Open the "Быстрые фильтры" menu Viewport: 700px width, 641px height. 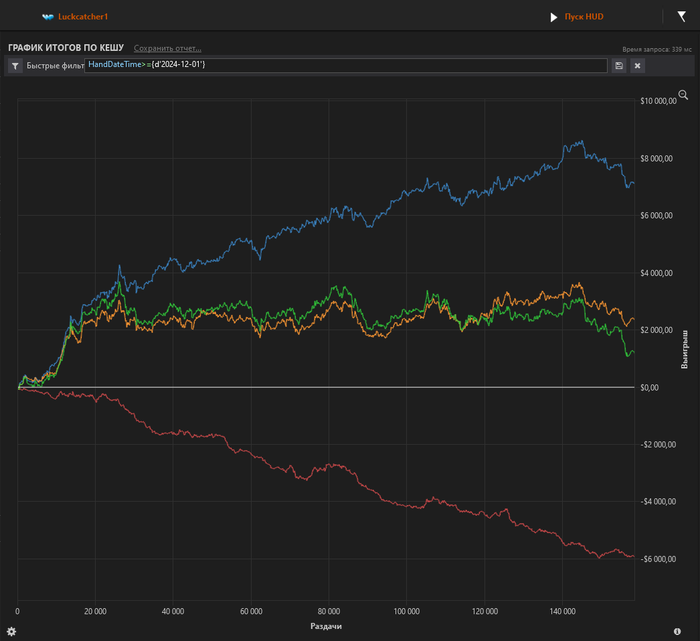coord(55,66)
